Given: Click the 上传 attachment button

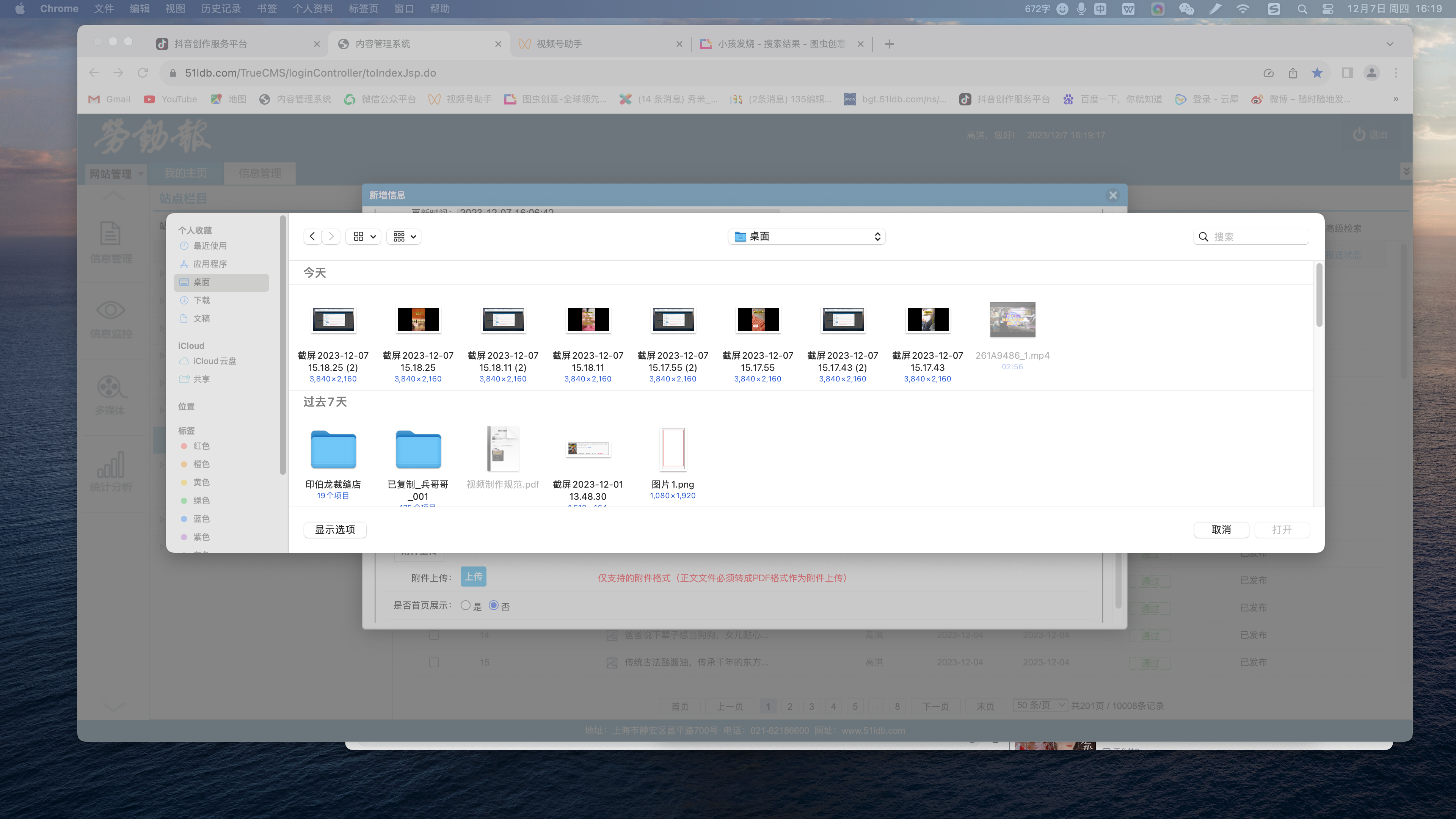Looking at the screenshot, I should pyautogui.click(x=474, y=576).
